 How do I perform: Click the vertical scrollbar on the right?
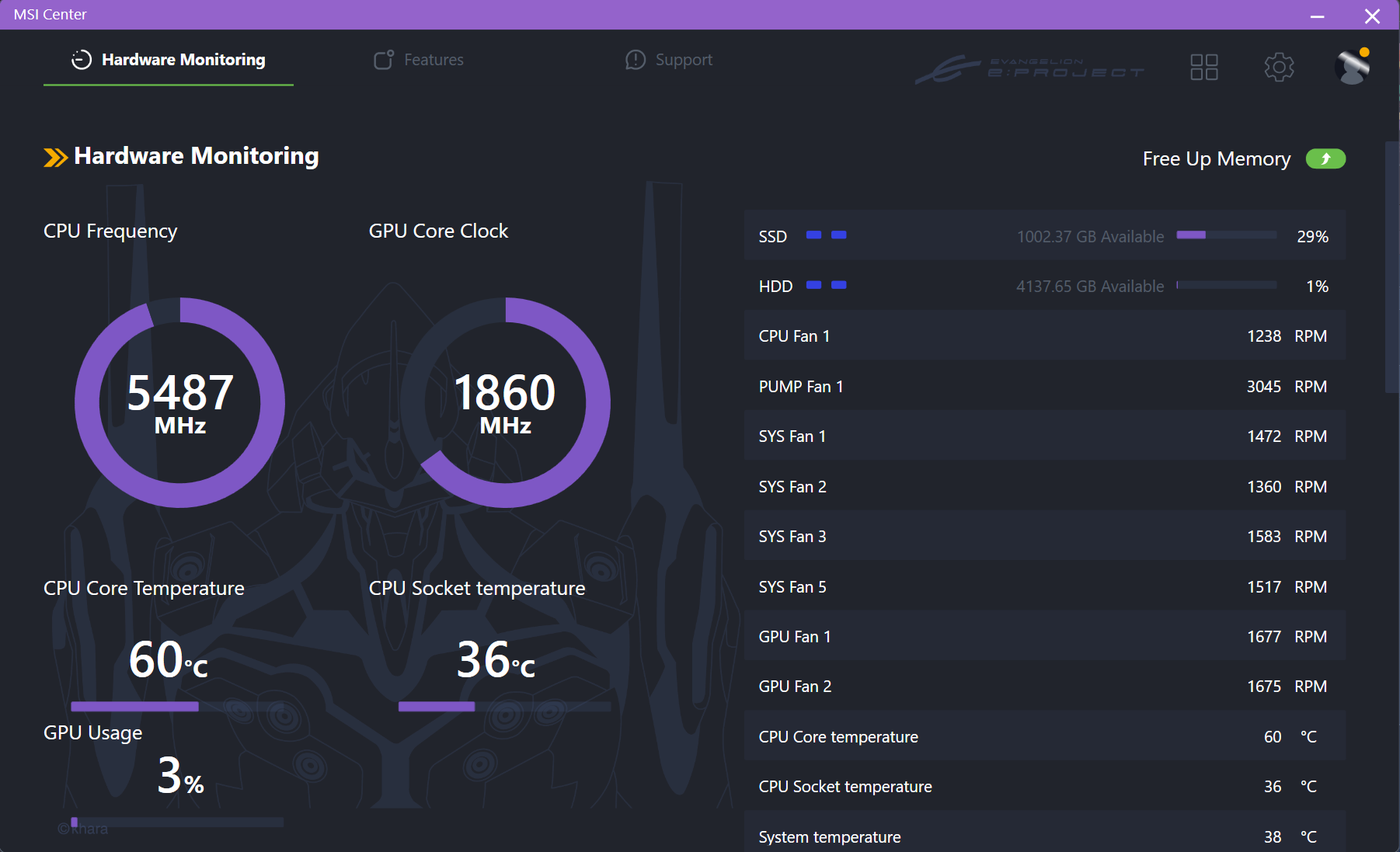[1391, 267]
